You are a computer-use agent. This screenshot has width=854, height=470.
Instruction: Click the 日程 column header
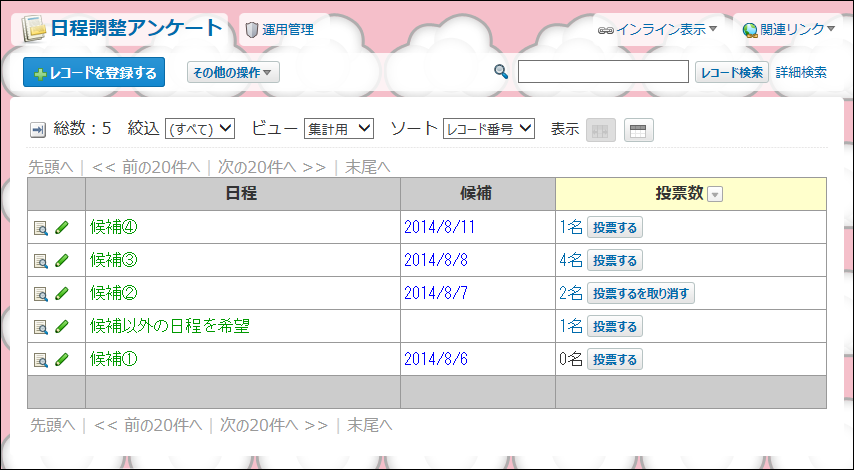242,193
